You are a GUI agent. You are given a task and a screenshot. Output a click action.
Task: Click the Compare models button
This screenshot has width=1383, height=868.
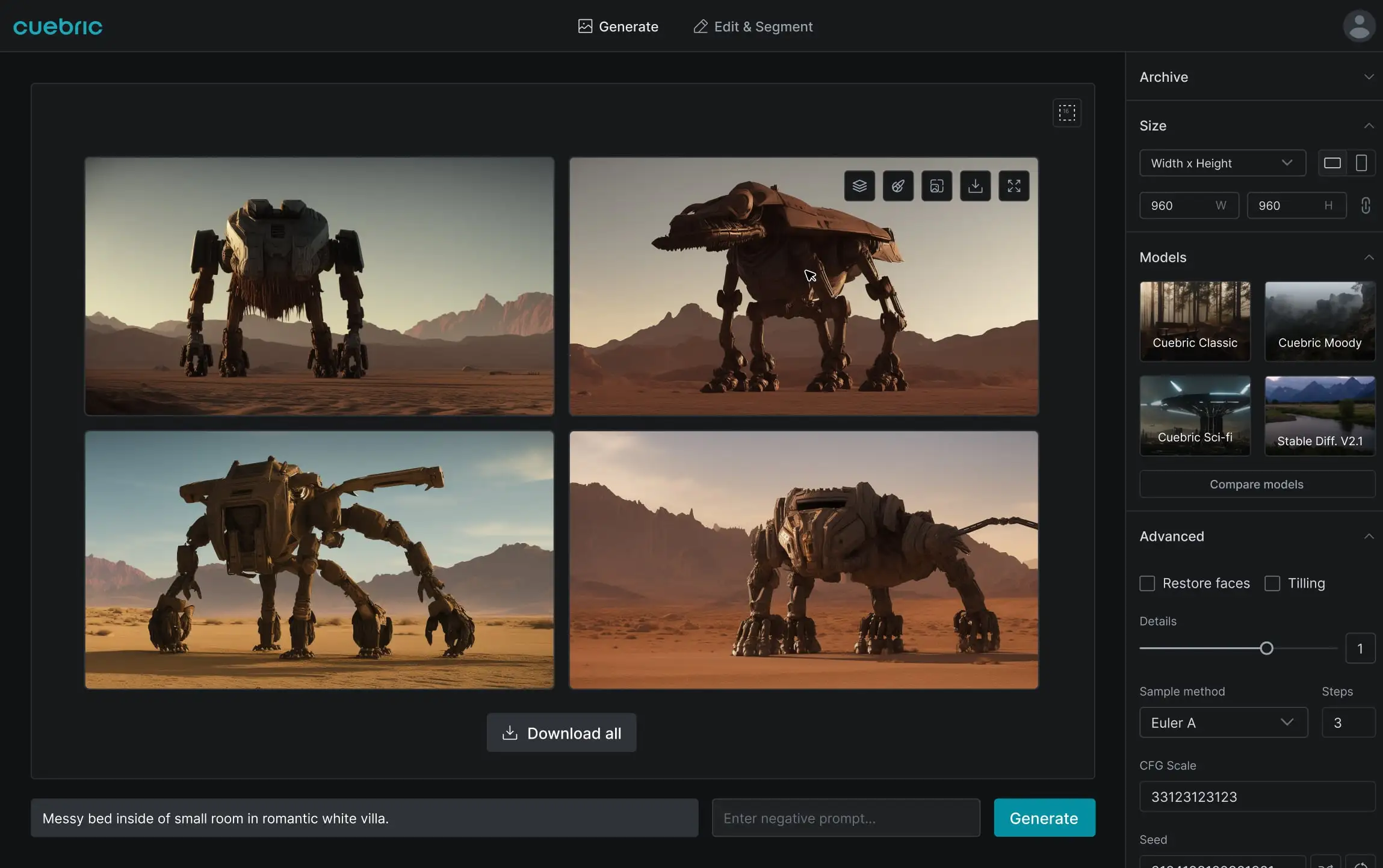pyautogui.click(x=1257, y=484)
